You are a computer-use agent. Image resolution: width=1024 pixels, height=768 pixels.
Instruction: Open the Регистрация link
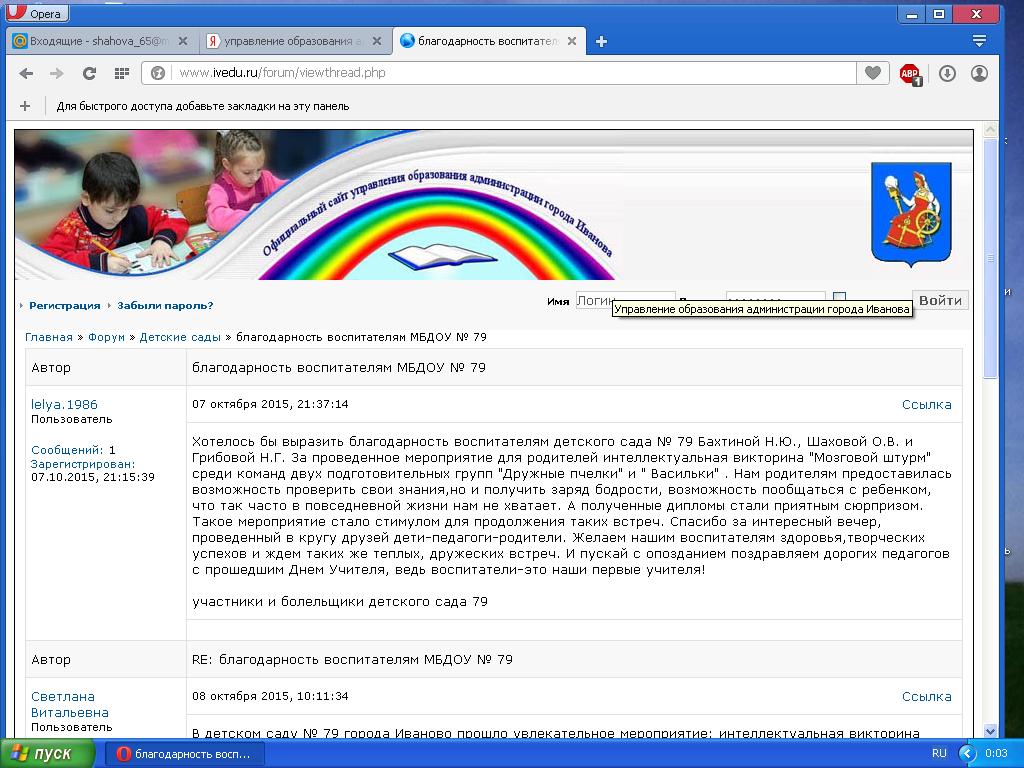[65, 306]
